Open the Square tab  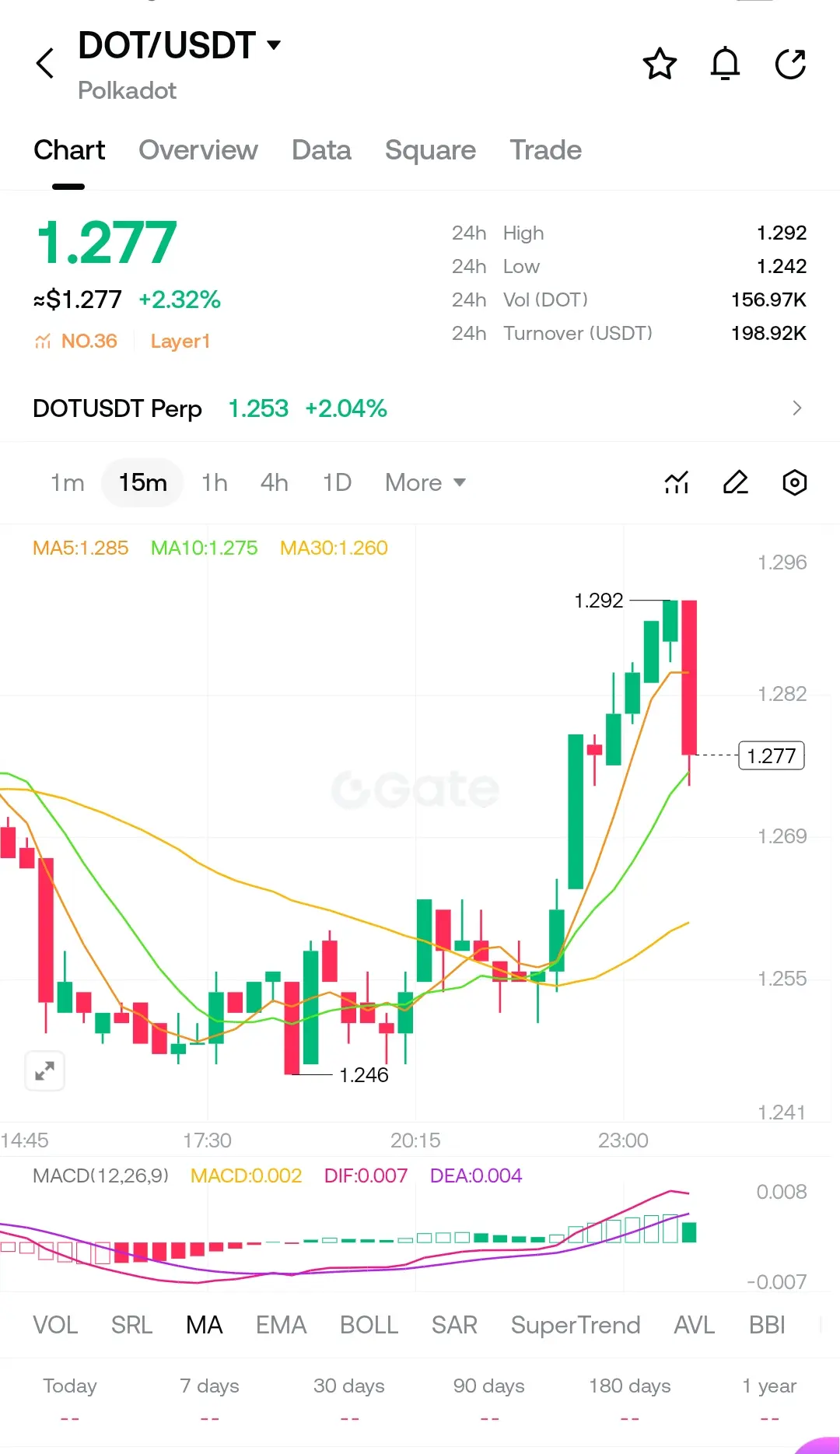click(430, 150)
